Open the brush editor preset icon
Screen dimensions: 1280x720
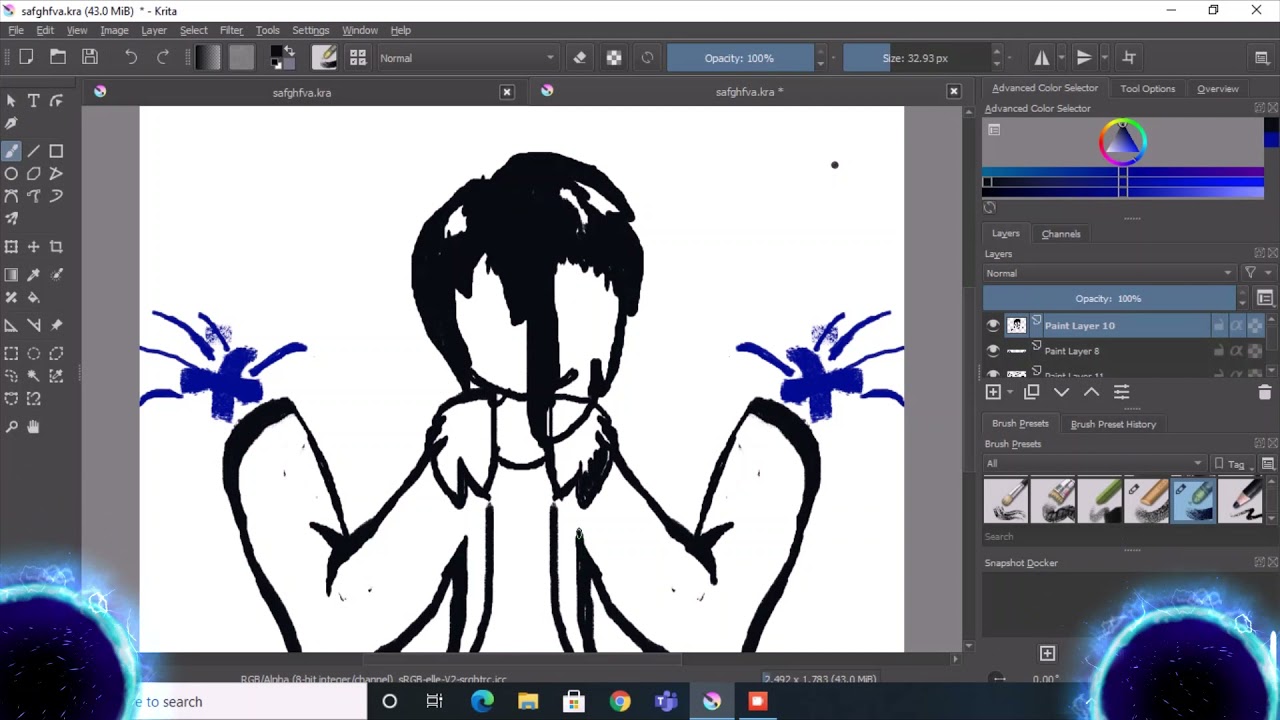tap(324, 58)
